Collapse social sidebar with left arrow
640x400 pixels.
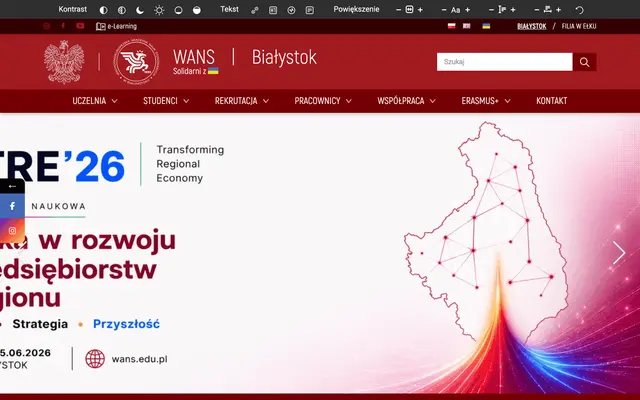pos(12,186)
